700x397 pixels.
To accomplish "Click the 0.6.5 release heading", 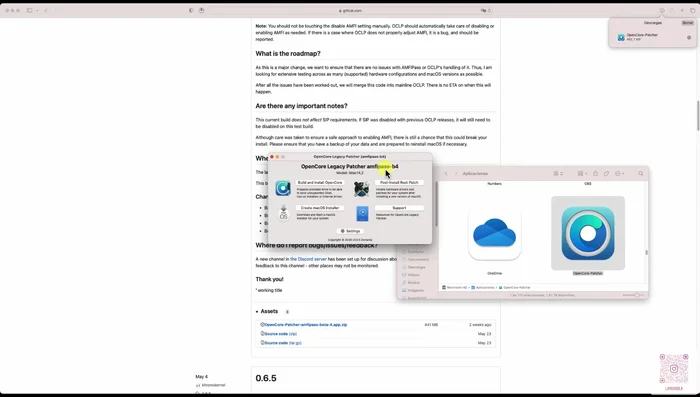I will click(266, 378).
